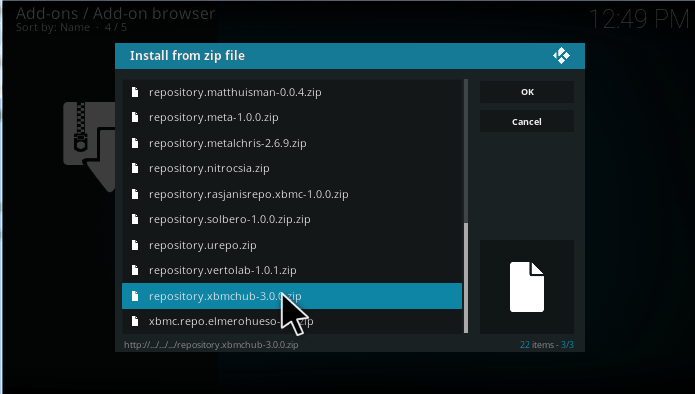Click file icon beside repository.meta-1.0.0.zip

coord(135,117)
